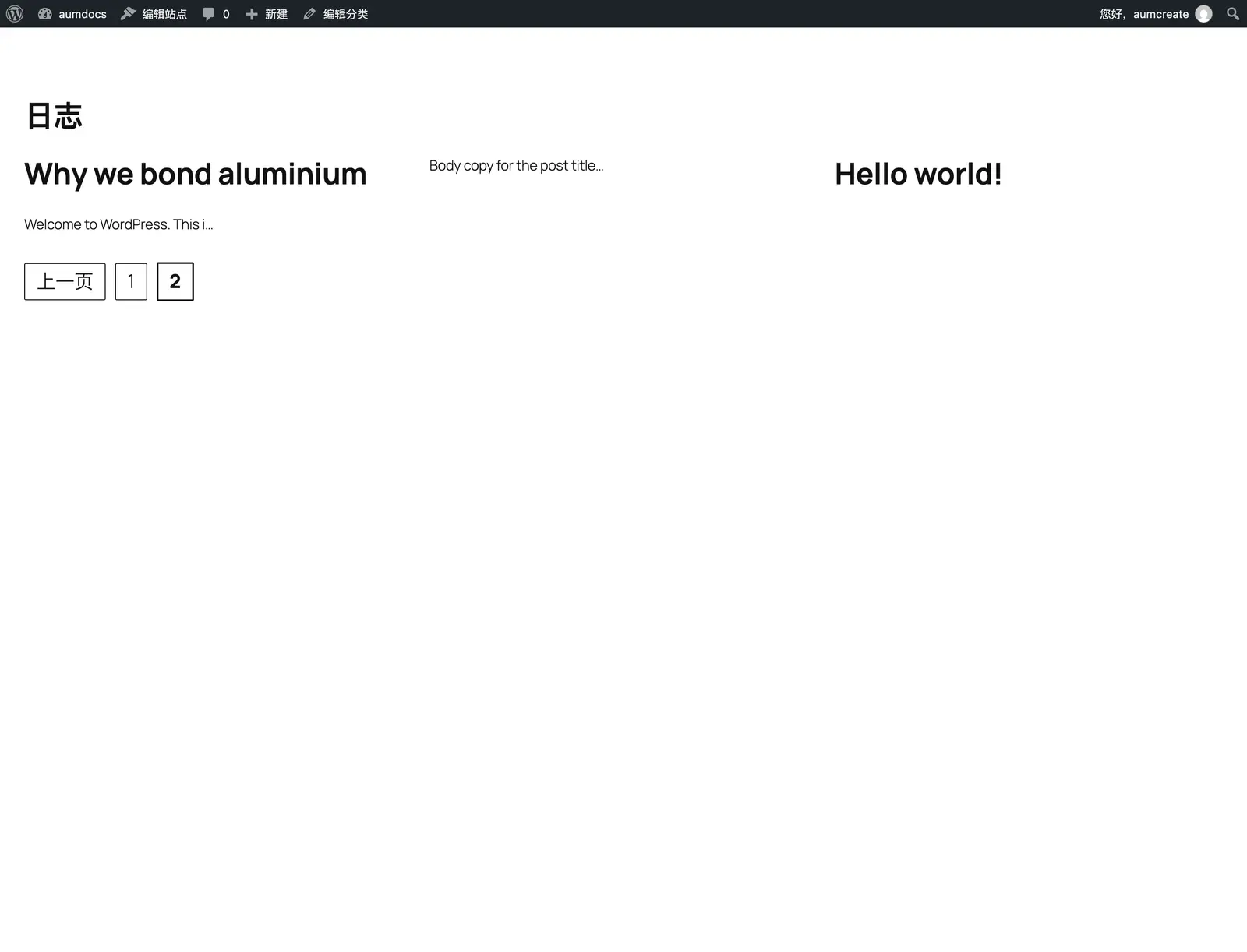Open the comments bubble with count 0
Viewport: 1247px width, 952px height.
click(216, 14)
